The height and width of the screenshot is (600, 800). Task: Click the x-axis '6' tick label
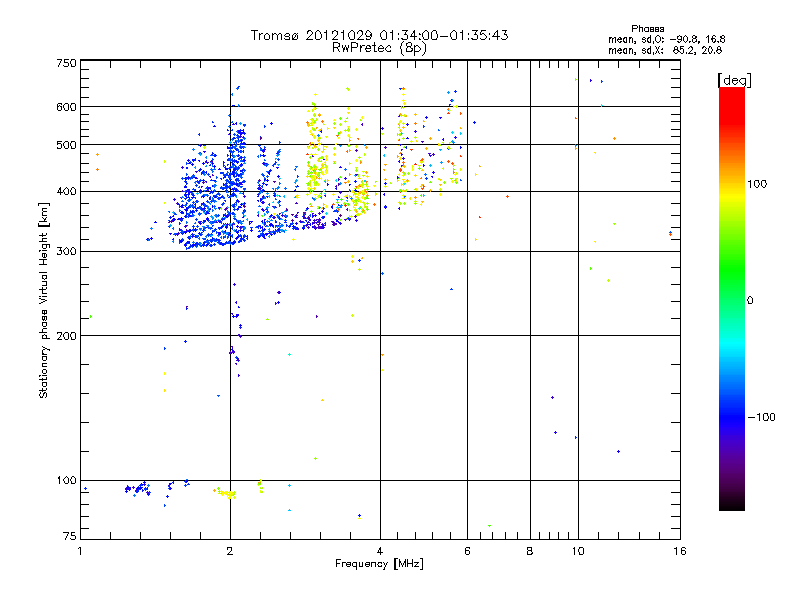[467, 551]
